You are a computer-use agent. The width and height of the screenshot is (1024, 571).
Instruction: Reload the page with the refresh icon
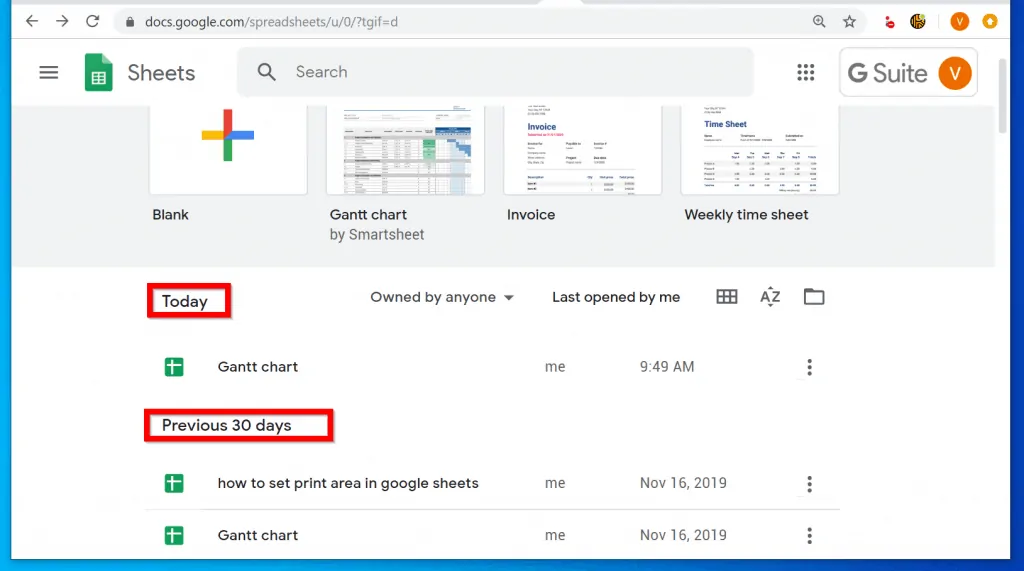pyautogui.click(x=93, y=22)
